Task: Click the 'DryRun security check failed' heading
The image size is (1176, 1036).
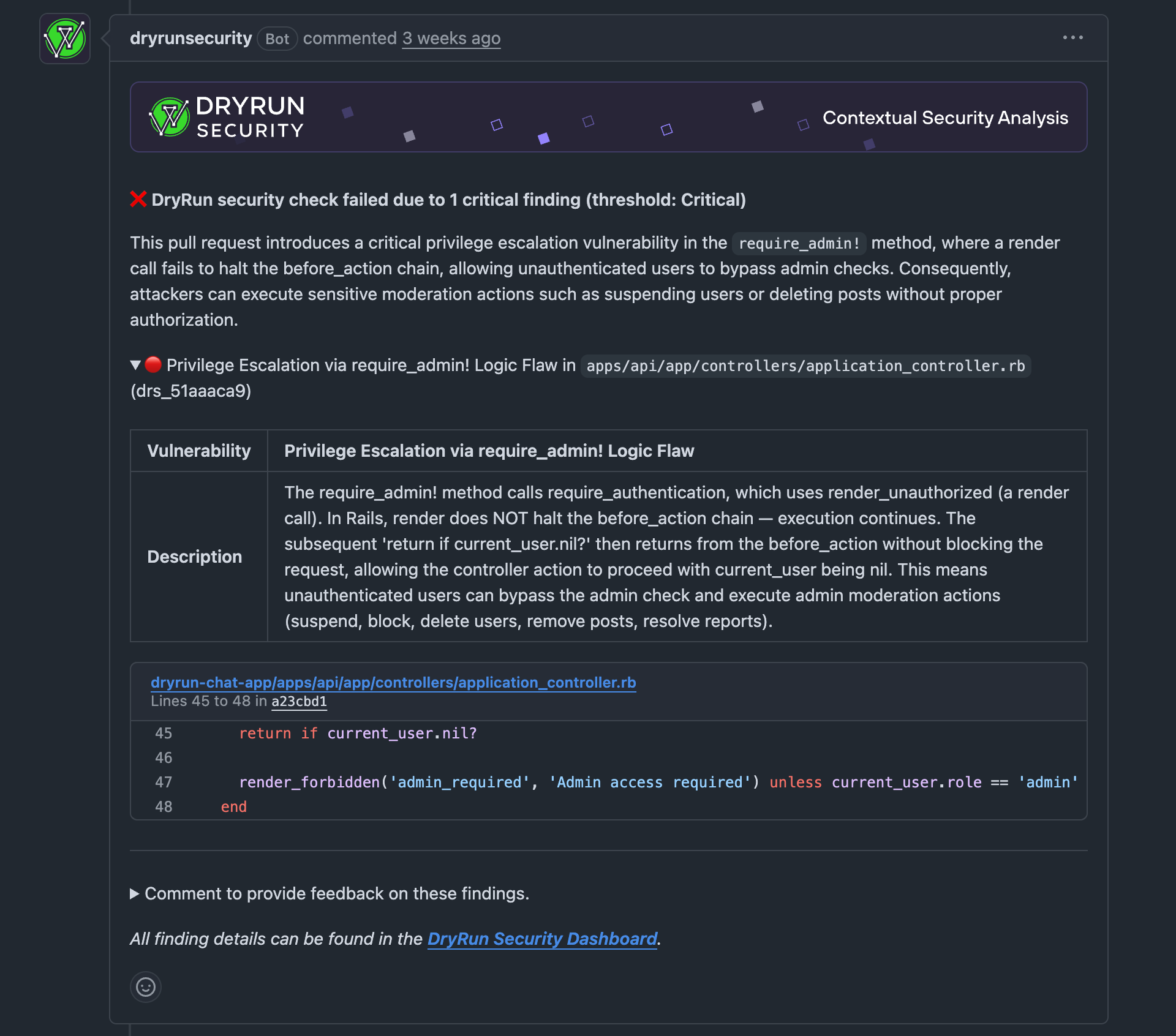Action: pyautogui.click(x=448, y=200)
